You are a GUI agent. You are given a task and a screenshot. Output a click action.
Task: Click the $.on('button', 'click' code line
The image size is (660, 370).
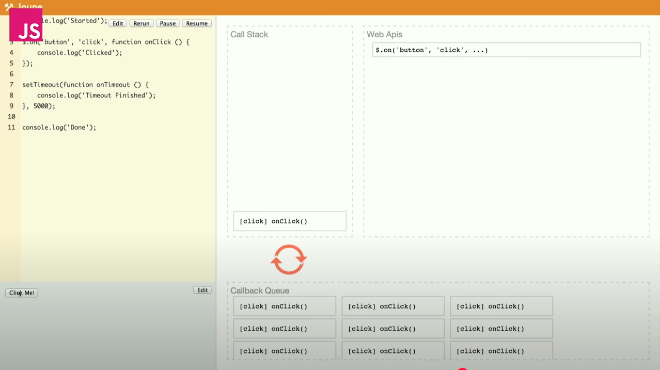[x=106, y=42]
